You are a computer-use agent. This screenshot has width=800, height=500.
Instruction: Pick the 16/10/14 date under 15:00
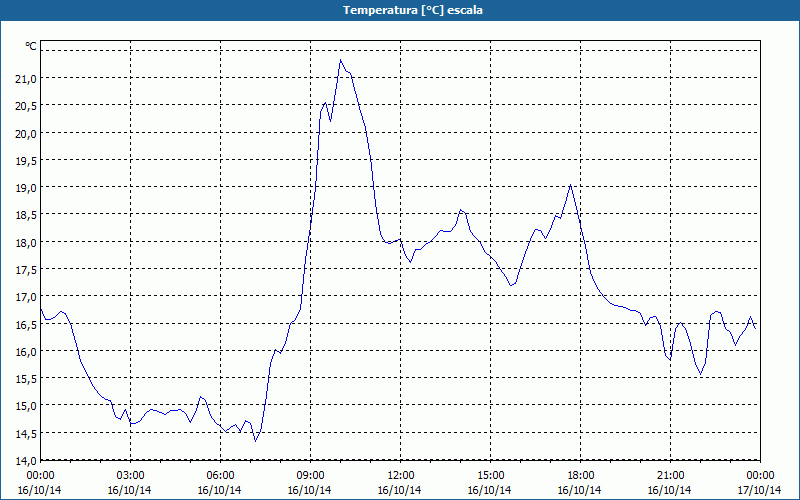point(490,490)
